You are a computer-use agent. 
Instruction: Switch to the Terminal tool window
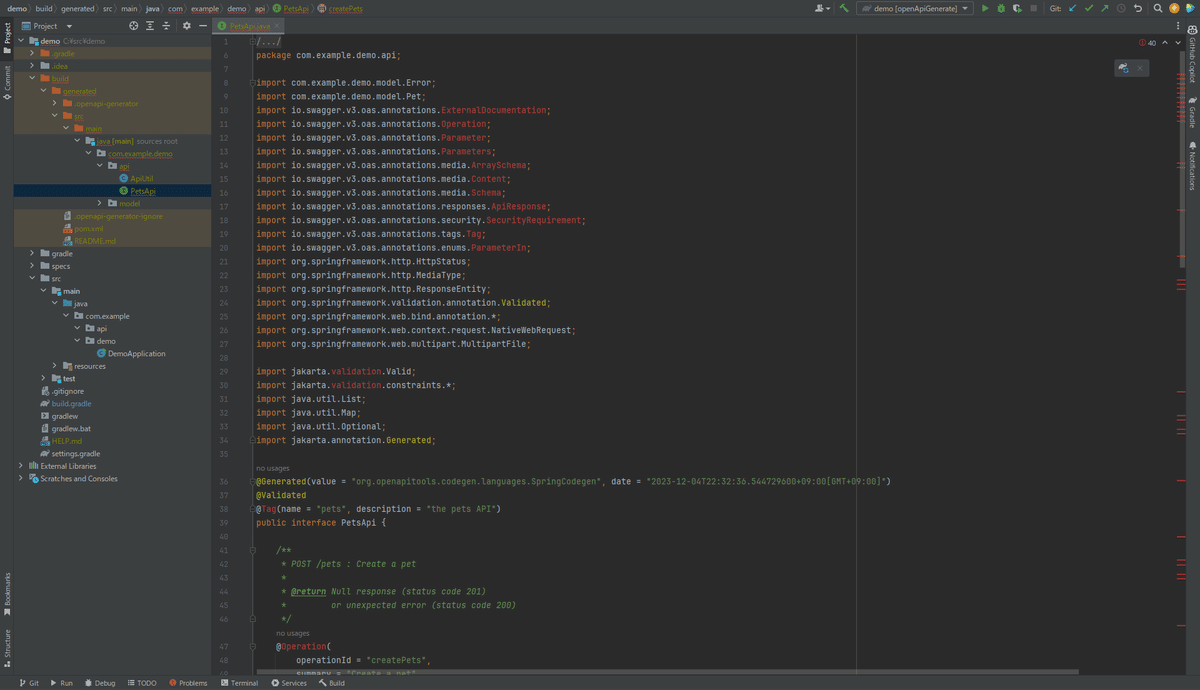click(x=239, y=683)
